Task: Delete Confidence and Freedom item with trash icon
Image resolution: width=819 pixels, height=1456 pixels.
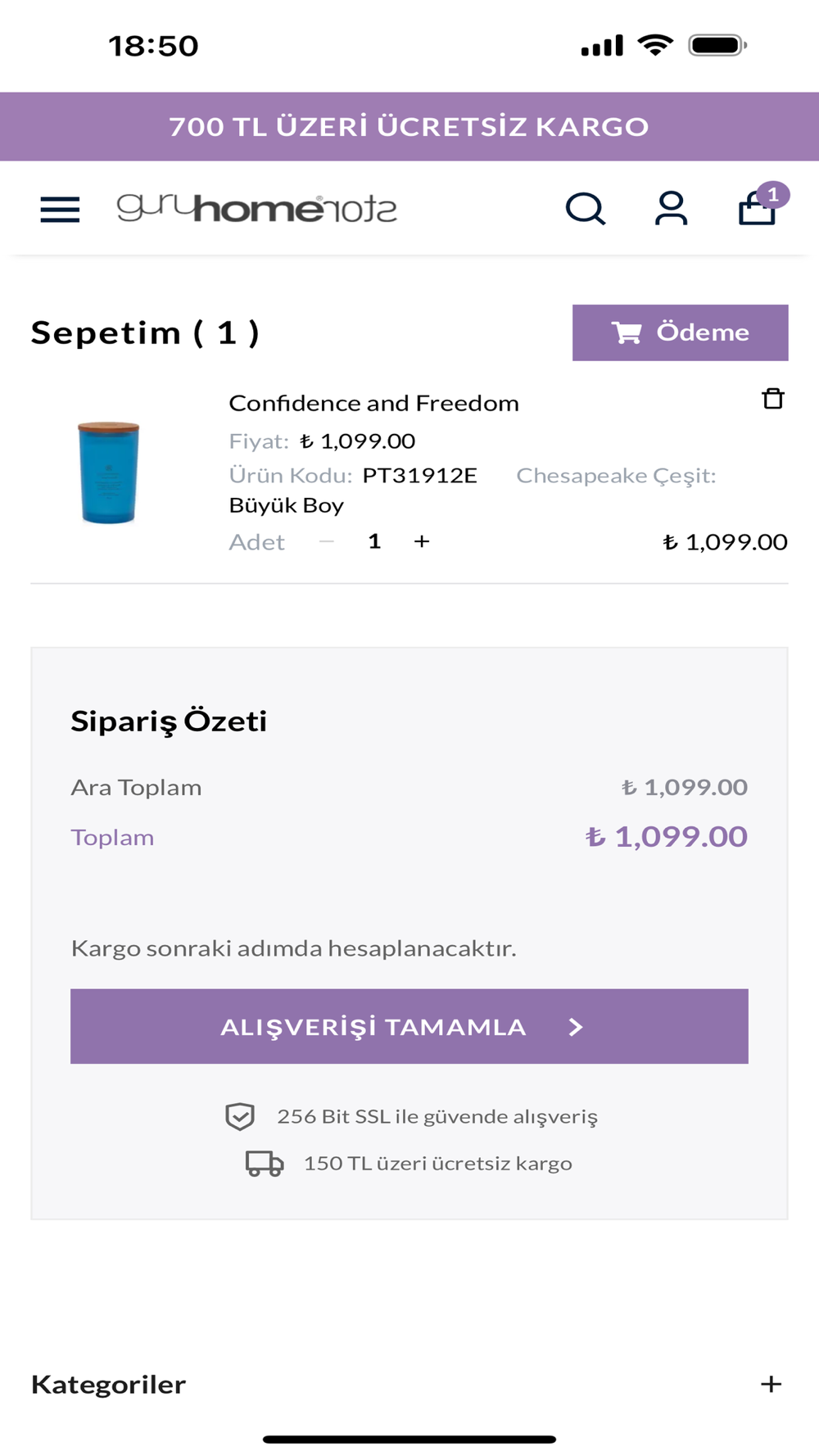Action: coord(772,399)
